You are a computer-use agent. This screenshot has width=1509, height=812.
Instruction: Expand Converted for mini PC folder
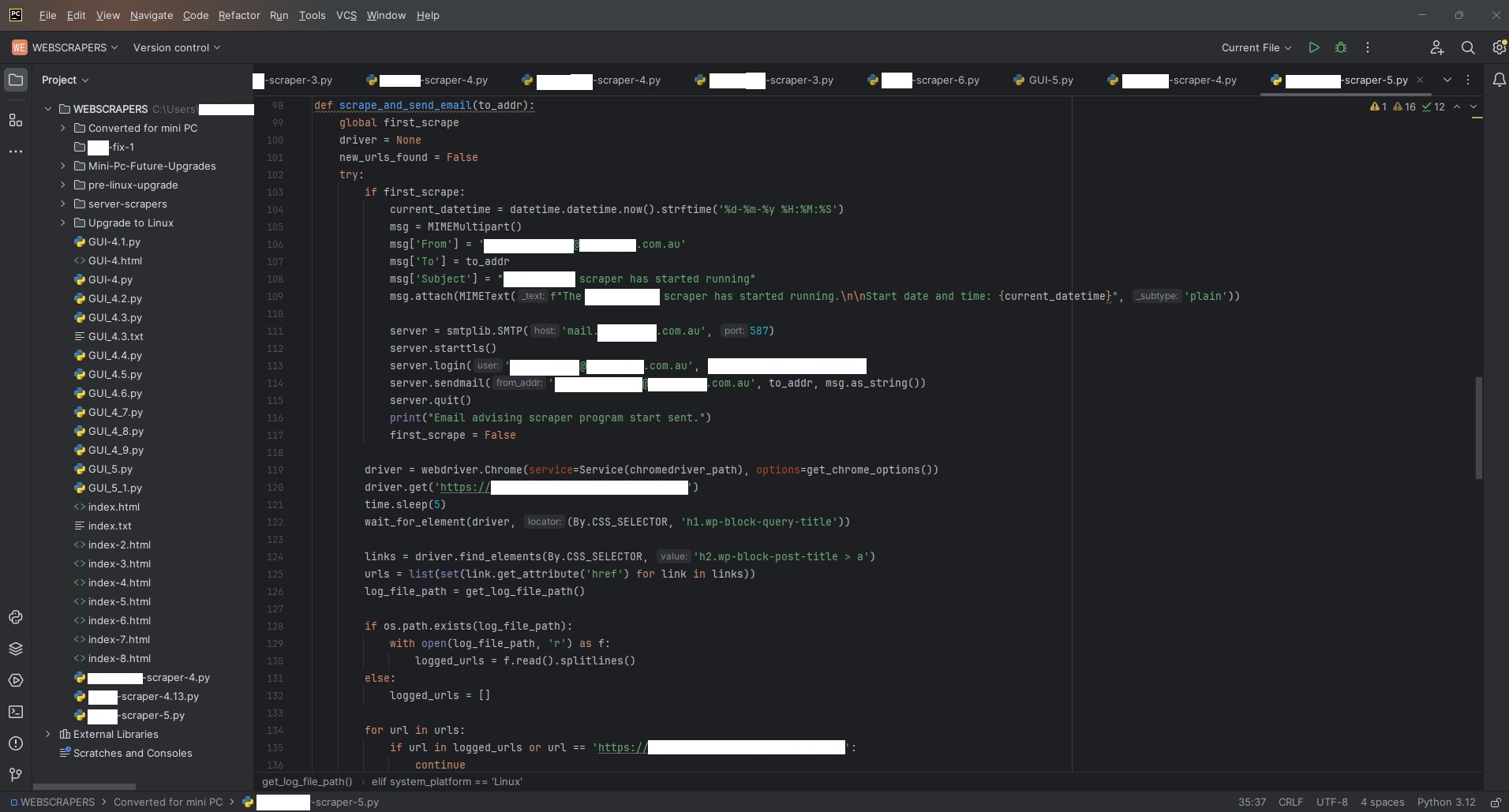tap(63, 128)
